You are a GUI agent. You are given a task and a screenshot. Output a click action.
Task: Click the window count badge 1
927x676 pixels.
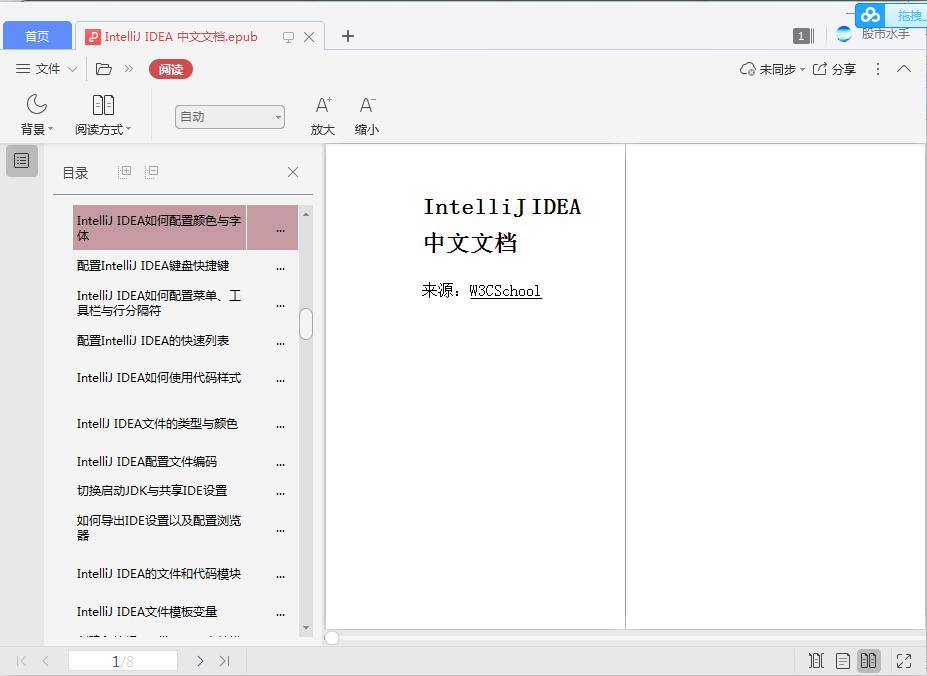click(x=803, y=36)
